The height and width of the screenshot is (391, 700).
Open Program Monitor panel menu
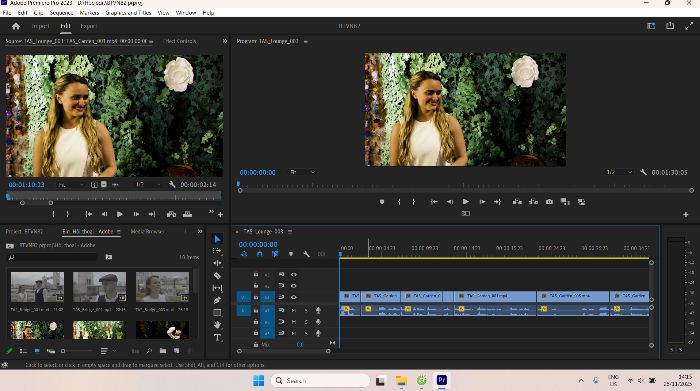pos(306,42)
